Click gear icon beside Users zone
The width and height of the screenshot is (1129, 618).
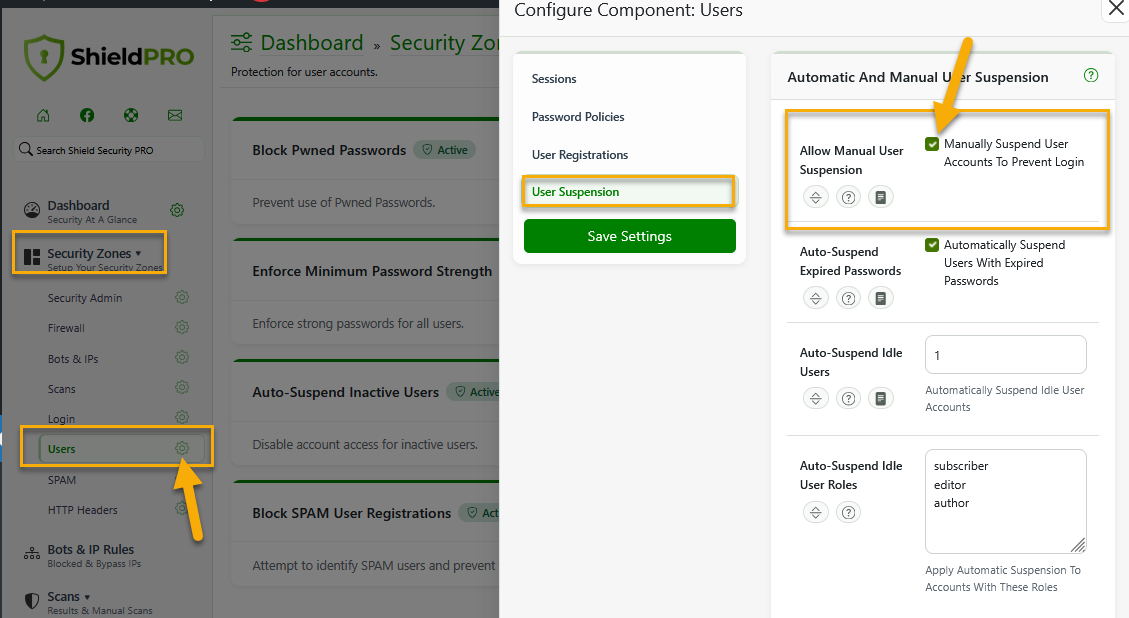click(182, 449)
